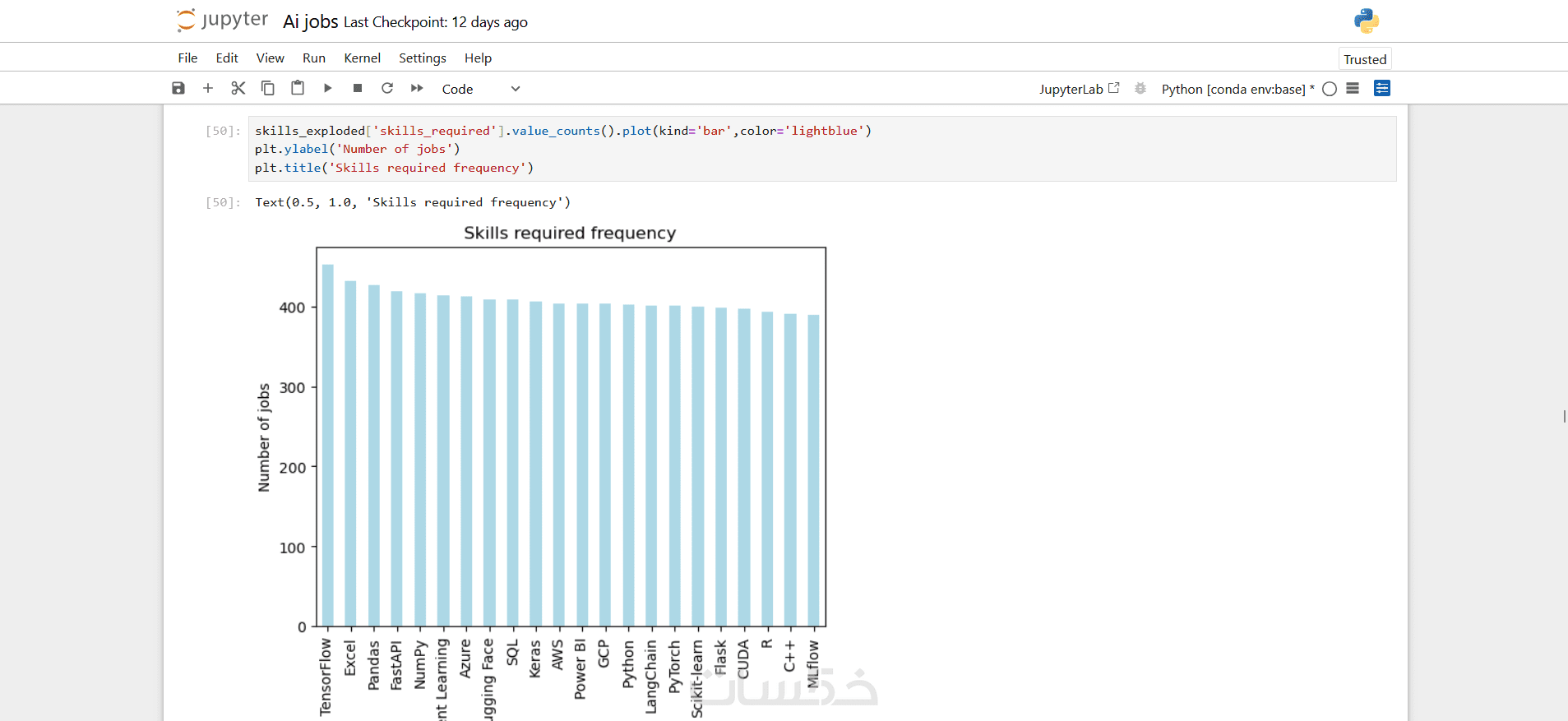Open the Help menu
Viewport: 1568px width, 721px height.
pyautogui.click(x=478, y=58)
